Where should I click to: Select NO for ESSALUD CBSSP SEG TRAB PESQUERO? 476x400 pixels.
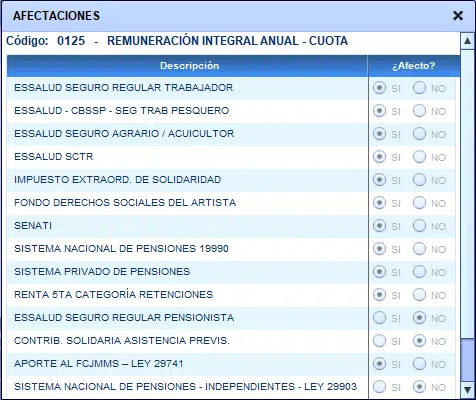click(419, 111)
